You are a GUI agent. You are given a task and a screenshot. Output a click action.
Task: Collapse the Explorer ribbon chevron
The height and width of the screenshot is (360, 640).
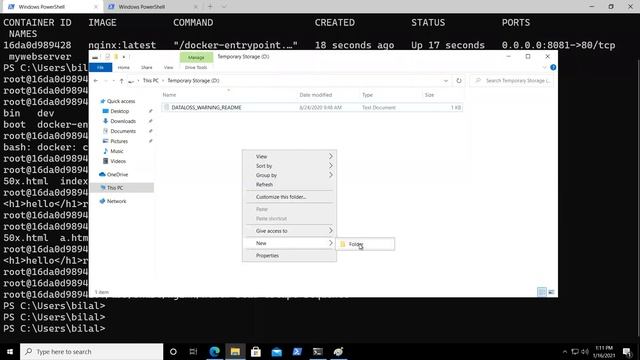coord(544,67)
